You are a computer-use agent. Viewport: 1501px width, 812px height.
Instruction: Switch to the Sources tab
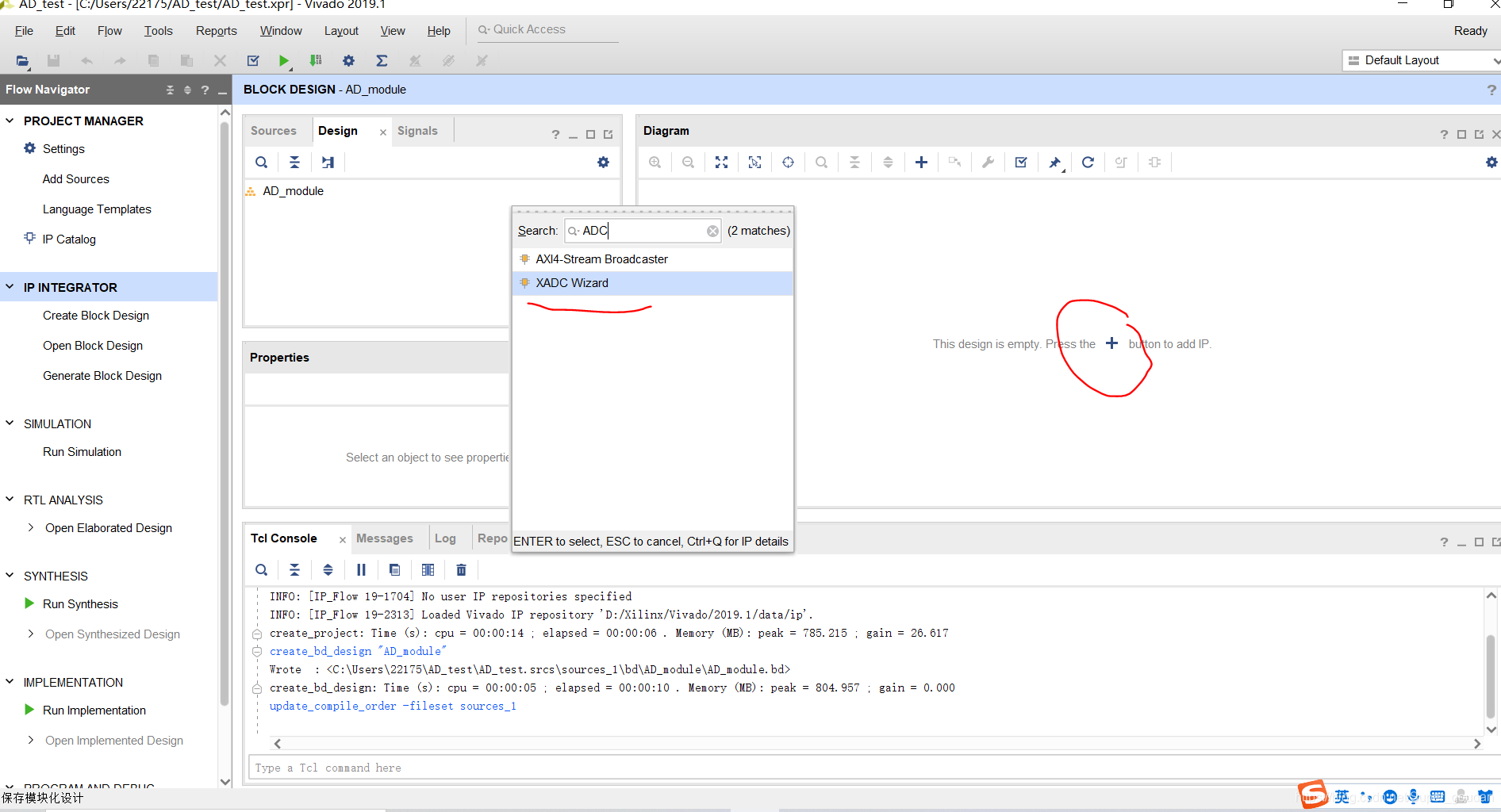click(x=274, y=131)
